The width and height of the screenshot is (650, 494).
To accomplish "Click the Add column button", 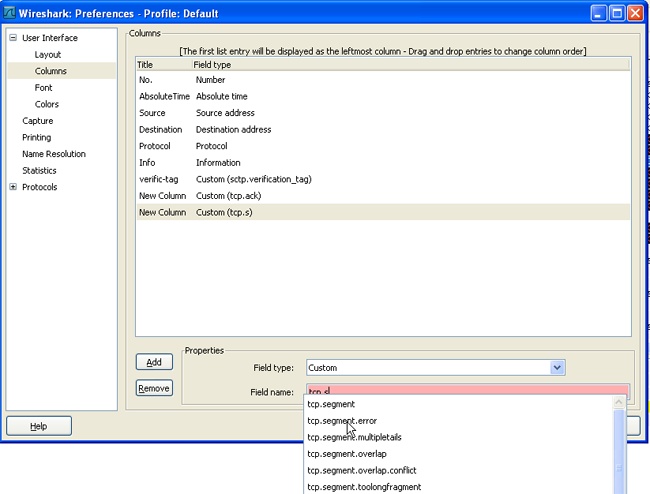I will click(x=154, y=362).
